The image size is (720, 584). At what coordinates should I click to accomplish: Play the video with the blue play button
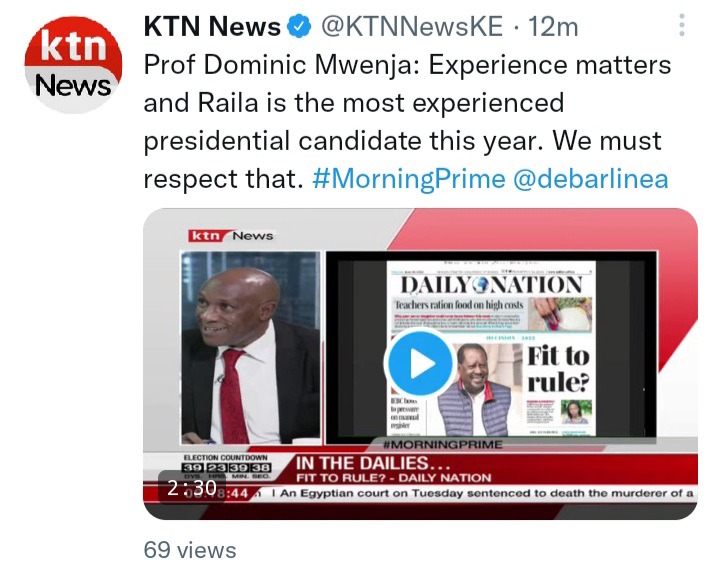(420, 363)
